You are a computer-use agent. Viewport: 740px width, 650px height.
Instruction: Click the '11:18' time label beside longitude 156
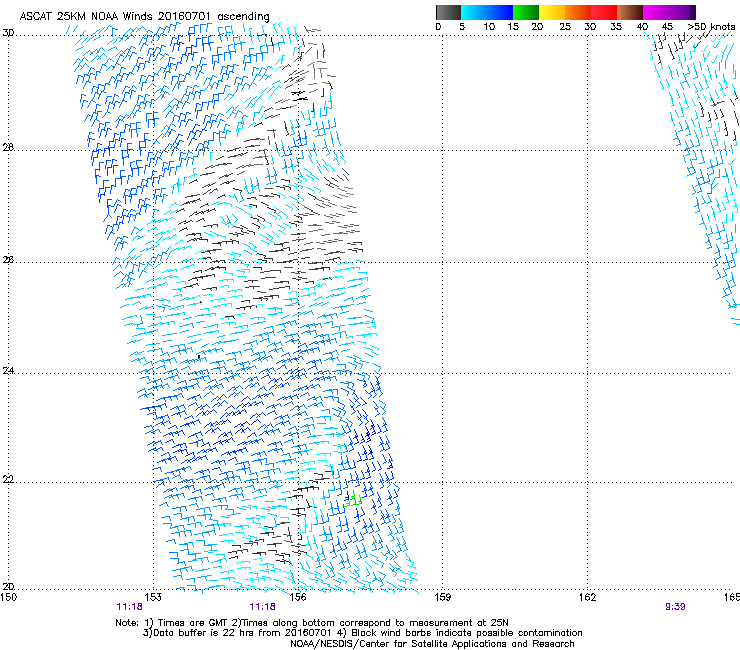(x=262, y=607)
